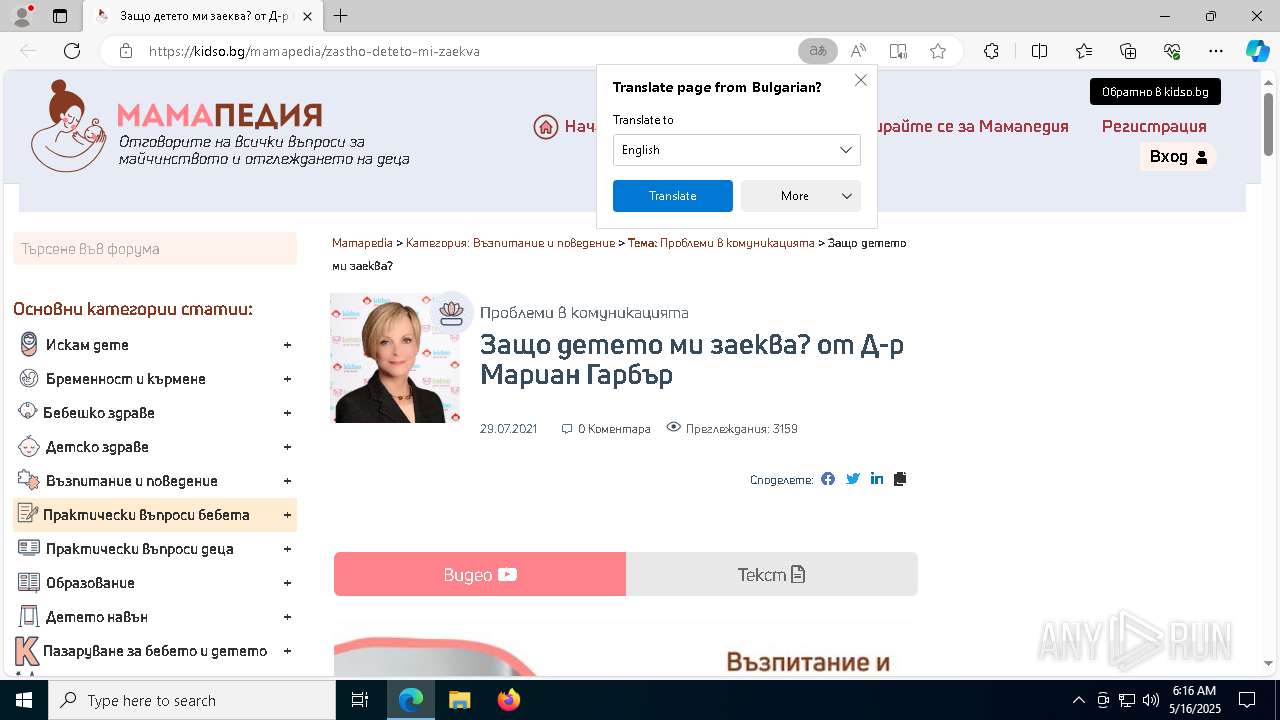This screenshot has height=720, width=1280.
Task: Show hidden tray icons chevron
Action: [1078, 700]
